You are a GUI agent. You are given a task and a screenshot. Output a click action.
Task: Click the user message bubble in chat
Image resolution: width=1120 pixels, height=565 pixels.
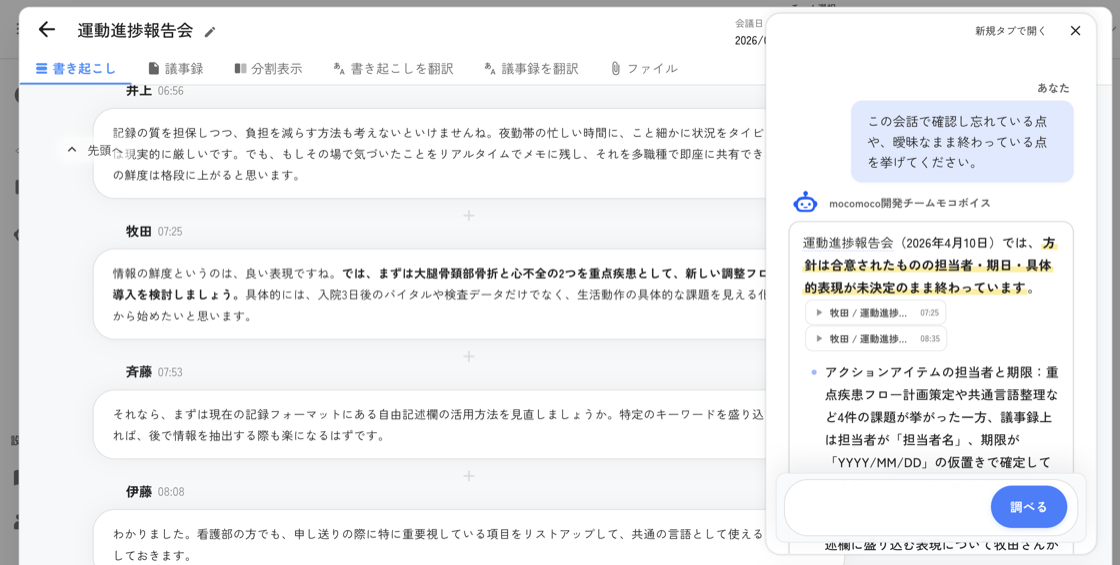[x=961, y=141]
